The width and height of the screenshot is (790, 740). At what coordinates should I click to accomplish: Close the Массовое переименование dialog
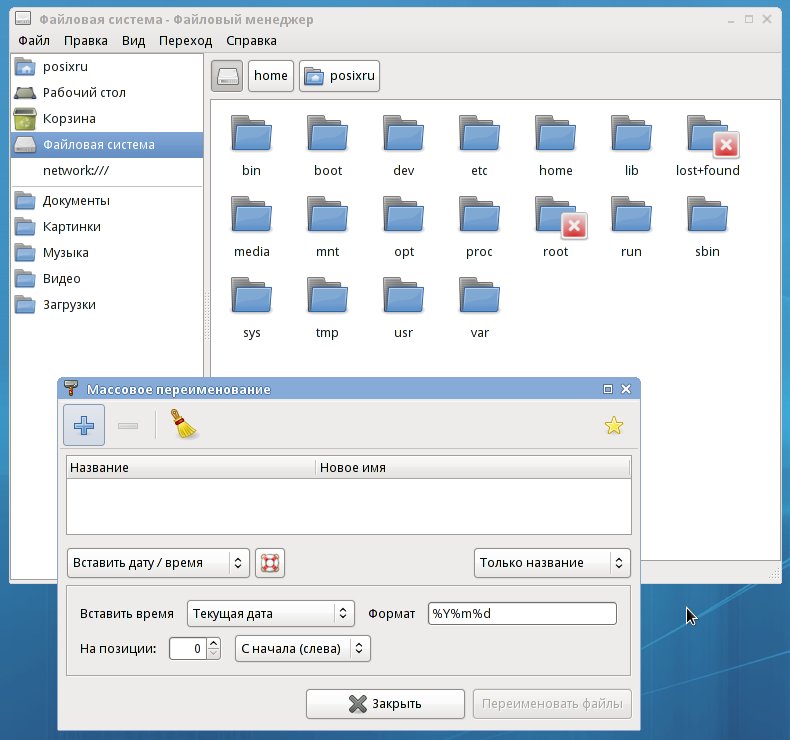[x=626, y=389]
